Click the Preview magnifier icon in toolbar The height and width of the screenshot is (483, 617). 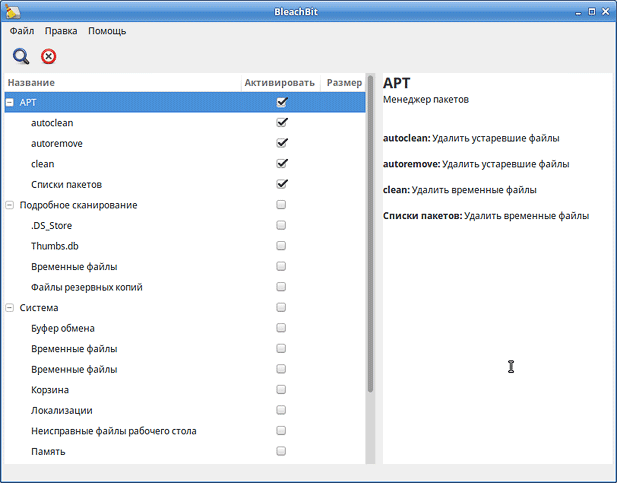(20, 56)
